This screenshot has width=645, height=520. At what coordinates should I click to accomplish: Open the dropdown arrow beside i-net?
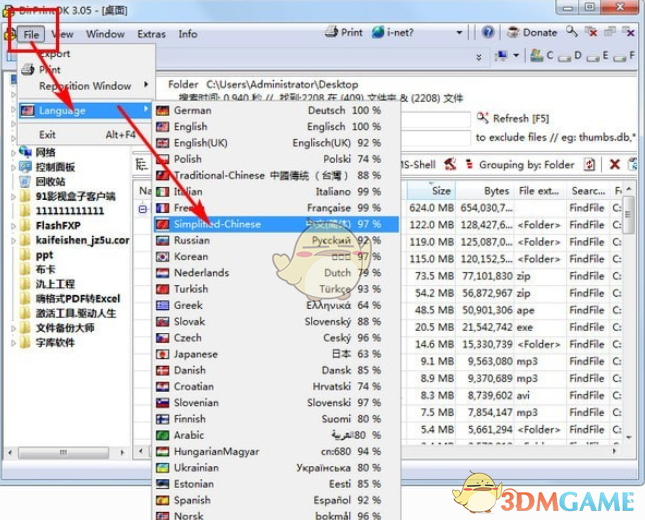[x=459, y=32]
